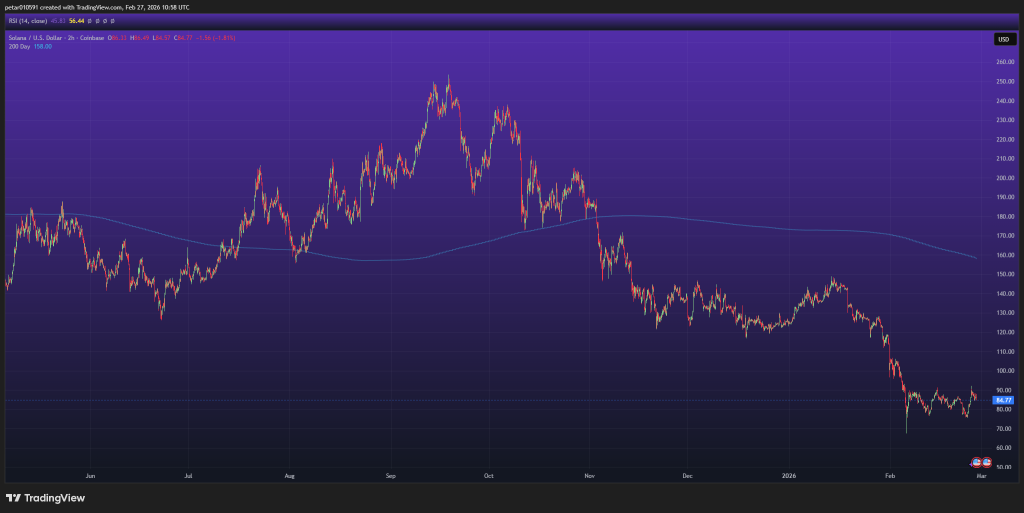Click the RSI (14, close) indicator label
This screenshot has height=513, width=1024.
pyautogui.click(x=26, y=19)
